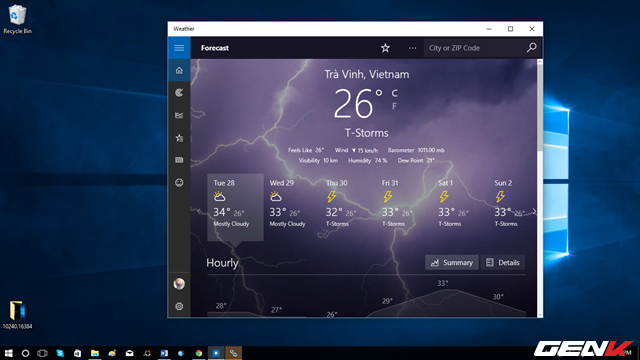Click the Dew Point 21° reading
The height and width of the screenshot is (360, 640).
click(416, 161)
